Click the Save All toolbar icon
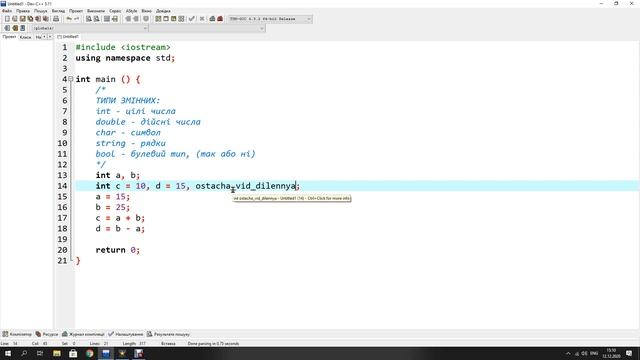Screen dimensions: 640x360 pos(30,19)
